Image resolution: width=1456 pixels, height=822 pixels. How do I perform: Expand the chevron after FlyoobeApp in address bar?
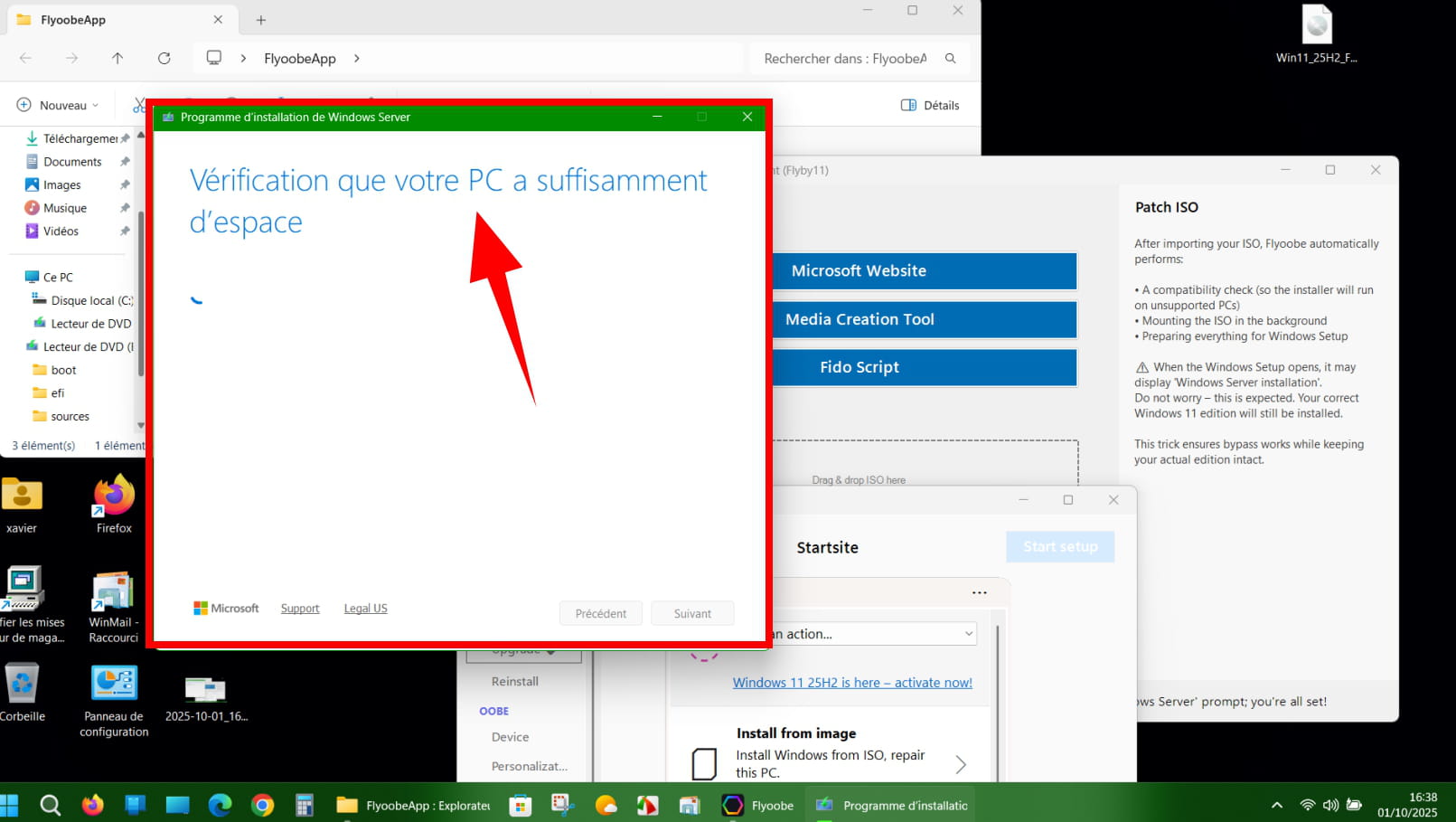click(357, 58)
